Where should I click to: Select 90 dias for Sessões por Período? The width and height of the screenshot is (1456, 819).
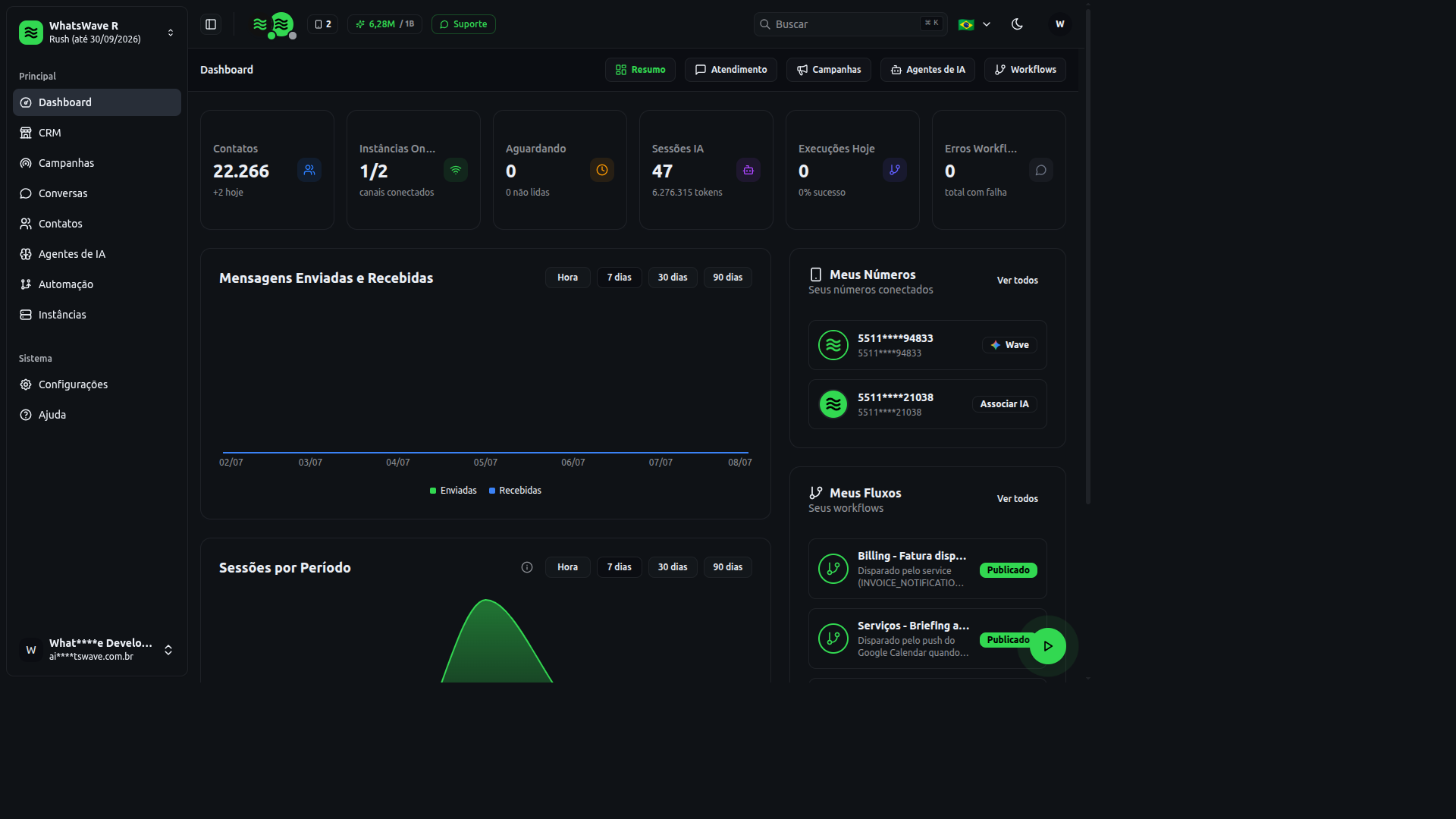(728, 567)
